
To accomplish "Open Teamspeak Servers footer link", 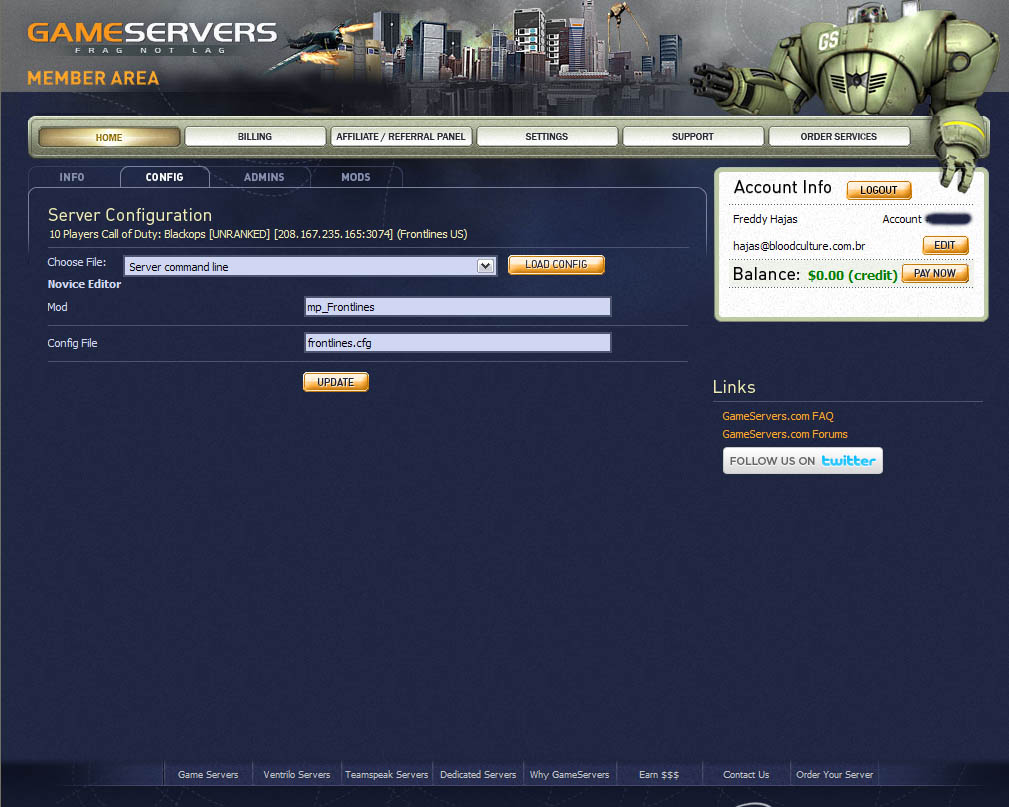I will tap(387, 775).
